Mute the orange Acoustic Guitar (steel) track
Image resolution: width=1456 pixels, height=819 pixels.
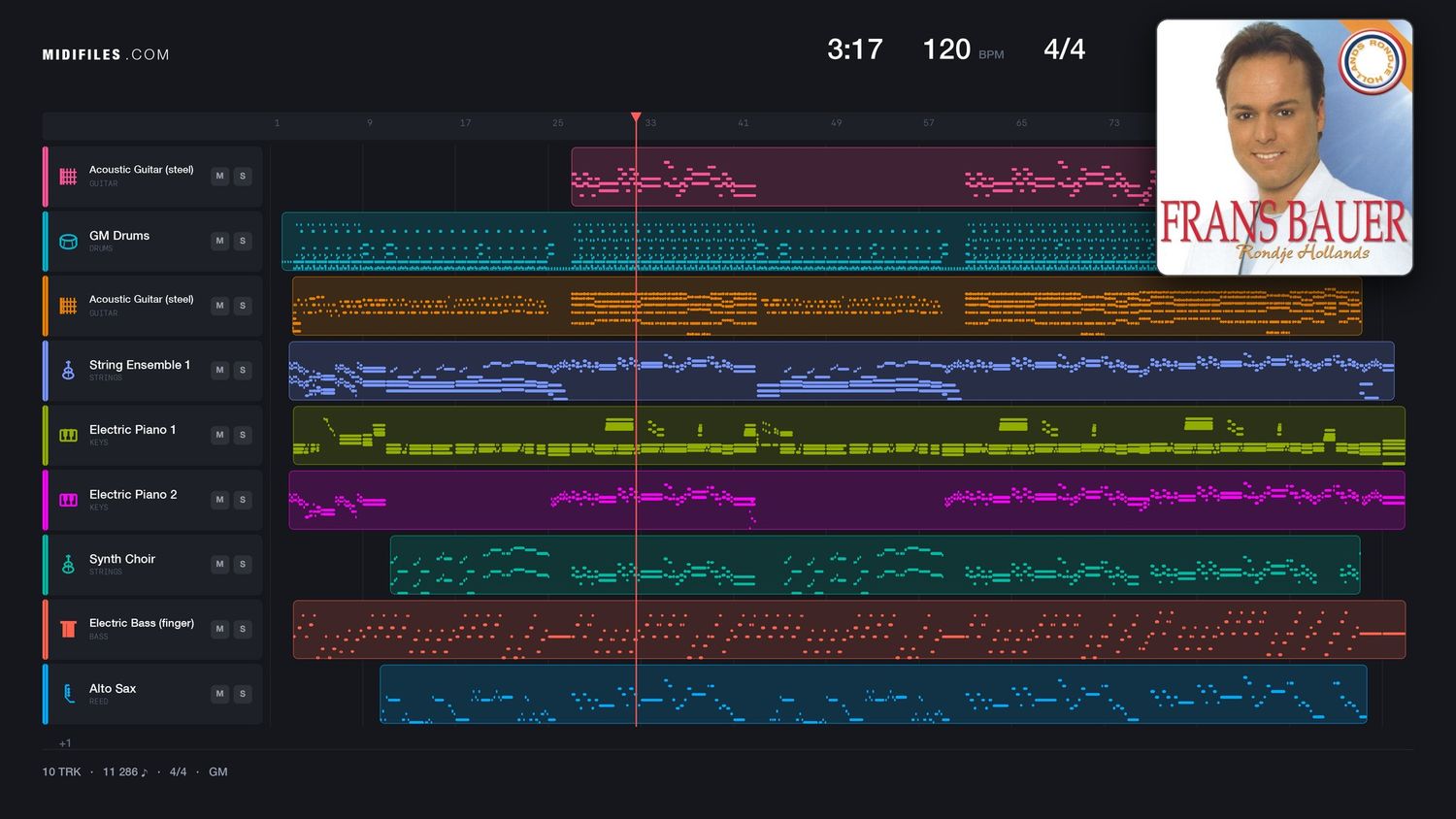[219, 306]
